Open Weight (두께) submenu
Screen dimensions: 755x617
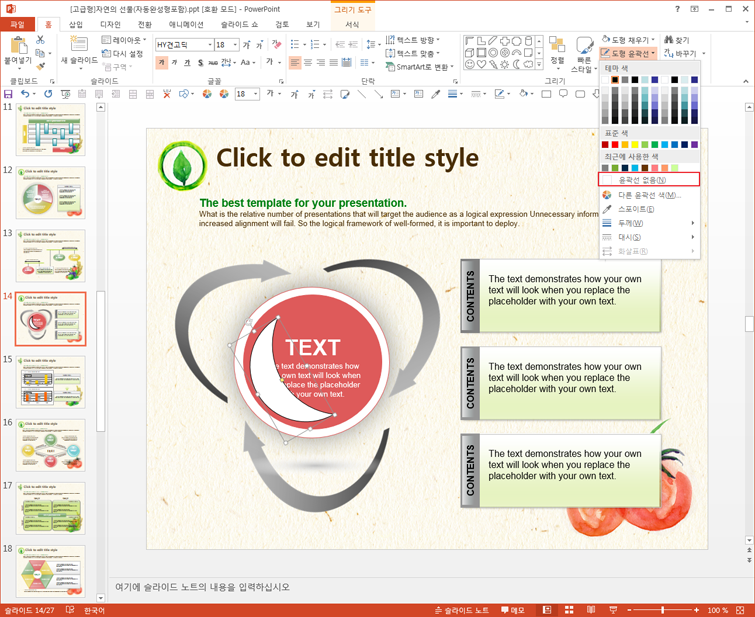click(649, 223)
